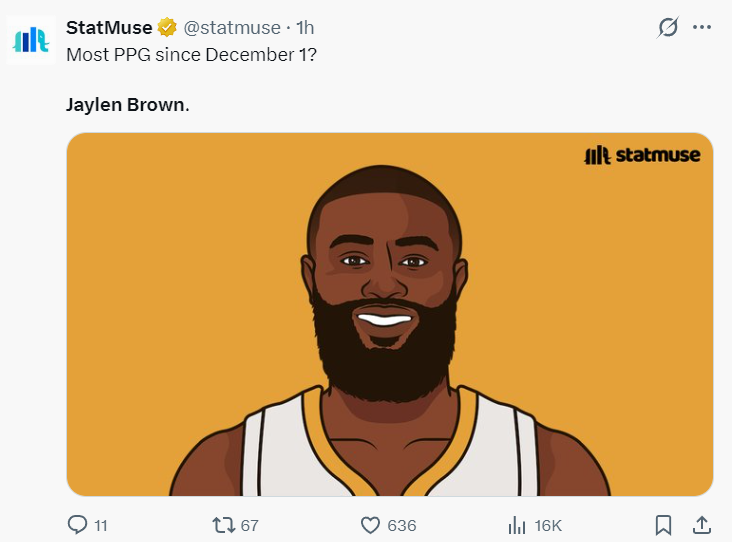This screenshot has height=542, width=732.
Task: Open the share post menu
Action: pos(702,525)
